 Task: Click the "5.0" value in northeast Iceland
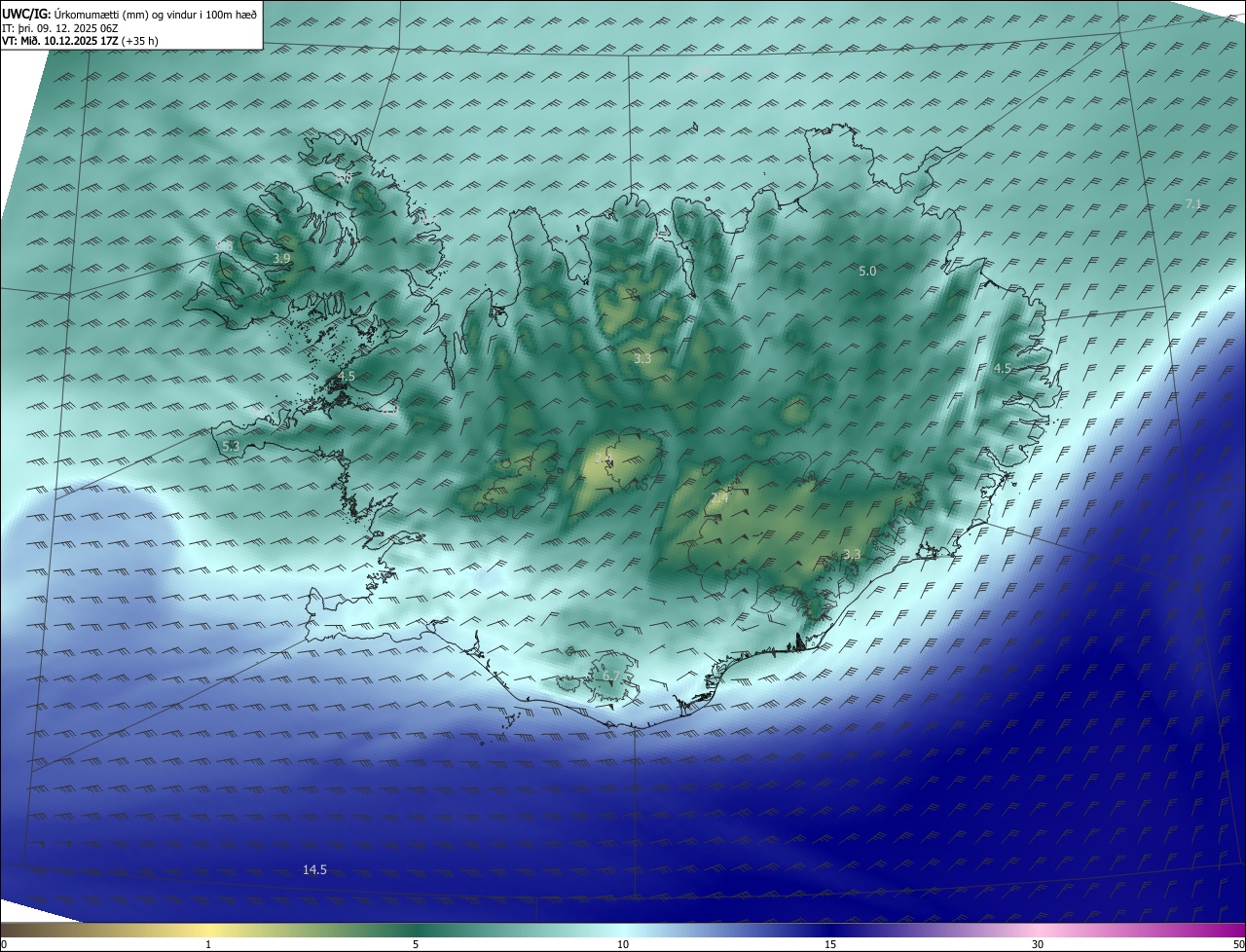(867, 272)
